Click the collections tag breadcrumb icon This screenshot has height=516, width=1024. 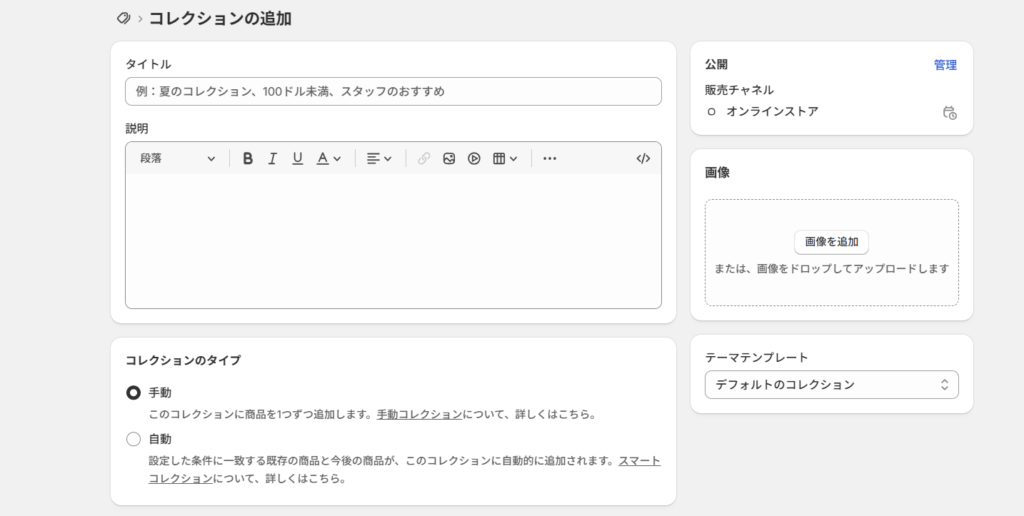click(x=123, y=18)
